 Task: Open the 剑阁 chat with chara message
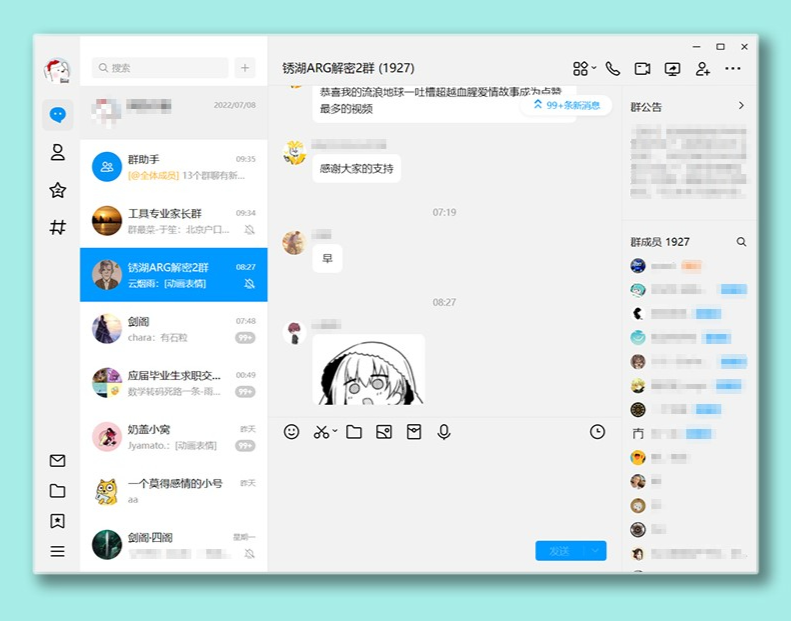[x=174, y=329]
